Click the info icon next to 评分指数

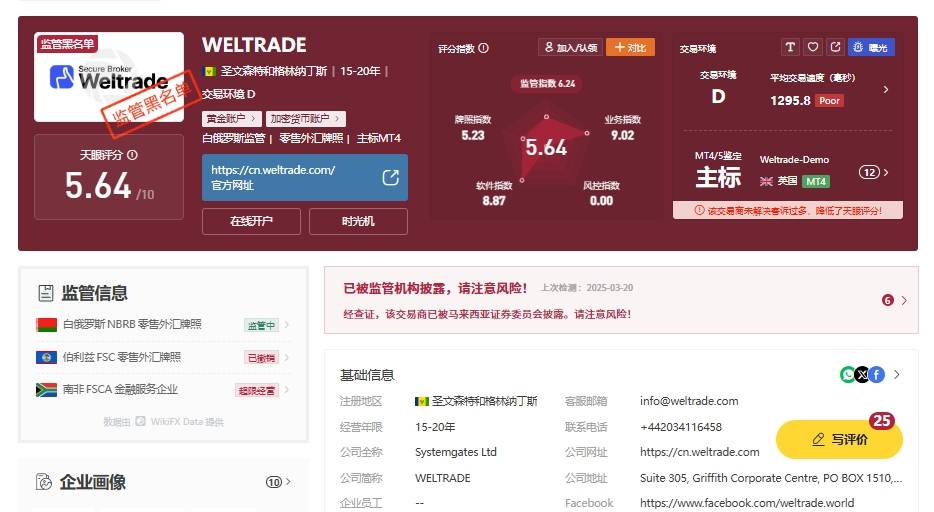484,48
